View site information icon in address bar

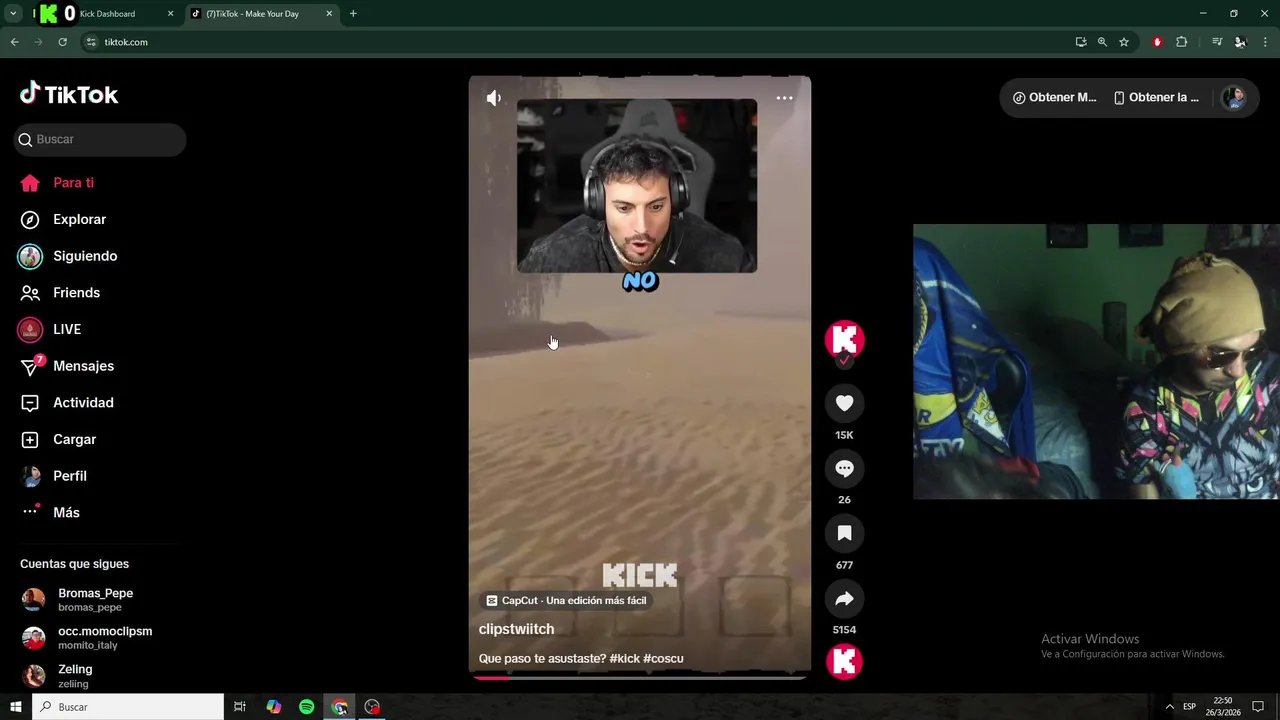coord(91,42)
